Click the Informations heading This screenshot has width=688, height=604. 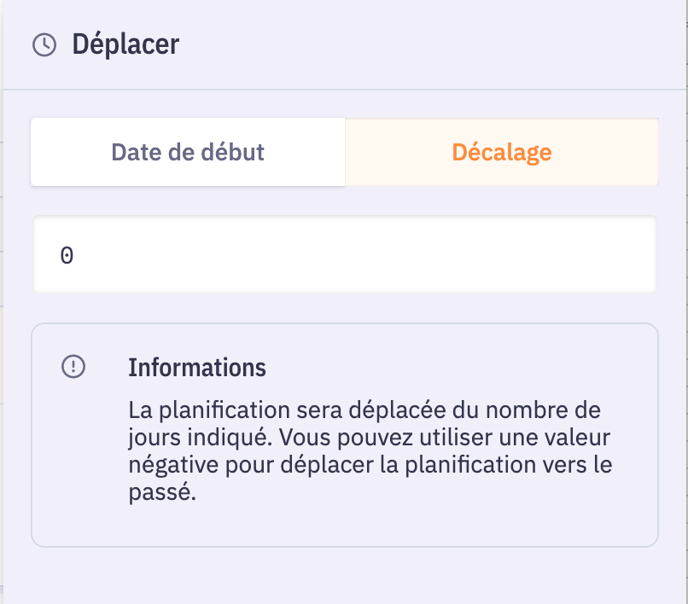pos(197,367)
